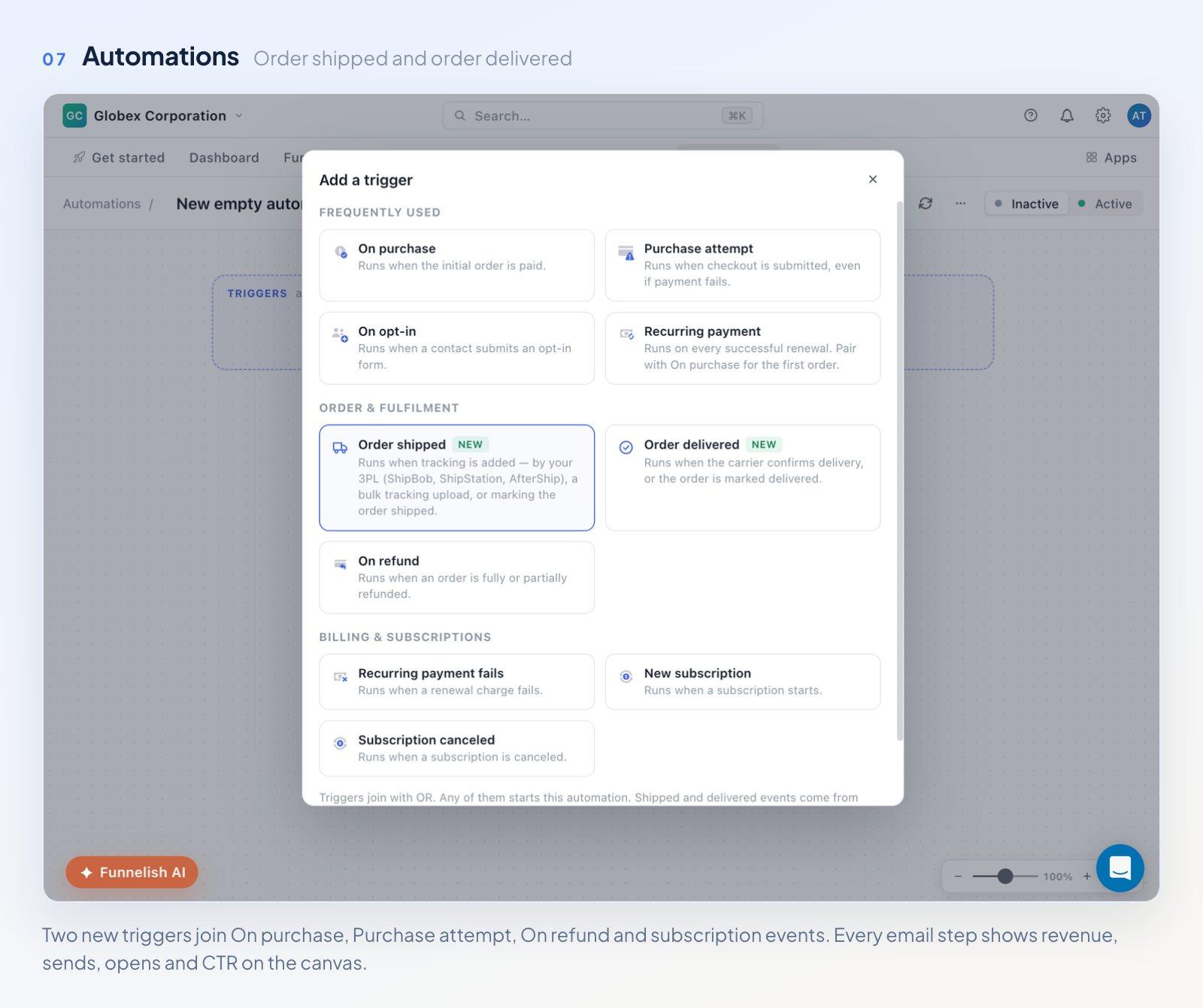
Task: Open the notifications bell
Action: [1067, 115]
